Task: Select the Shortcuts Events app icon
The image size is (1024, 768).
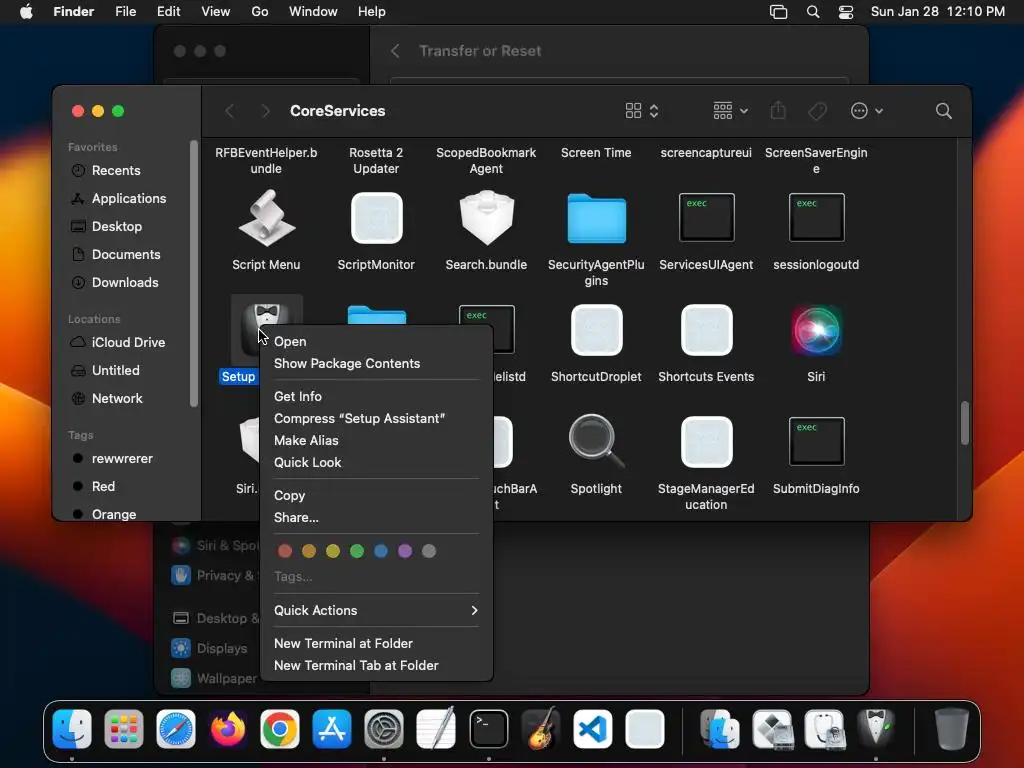Action: [707, 330]
